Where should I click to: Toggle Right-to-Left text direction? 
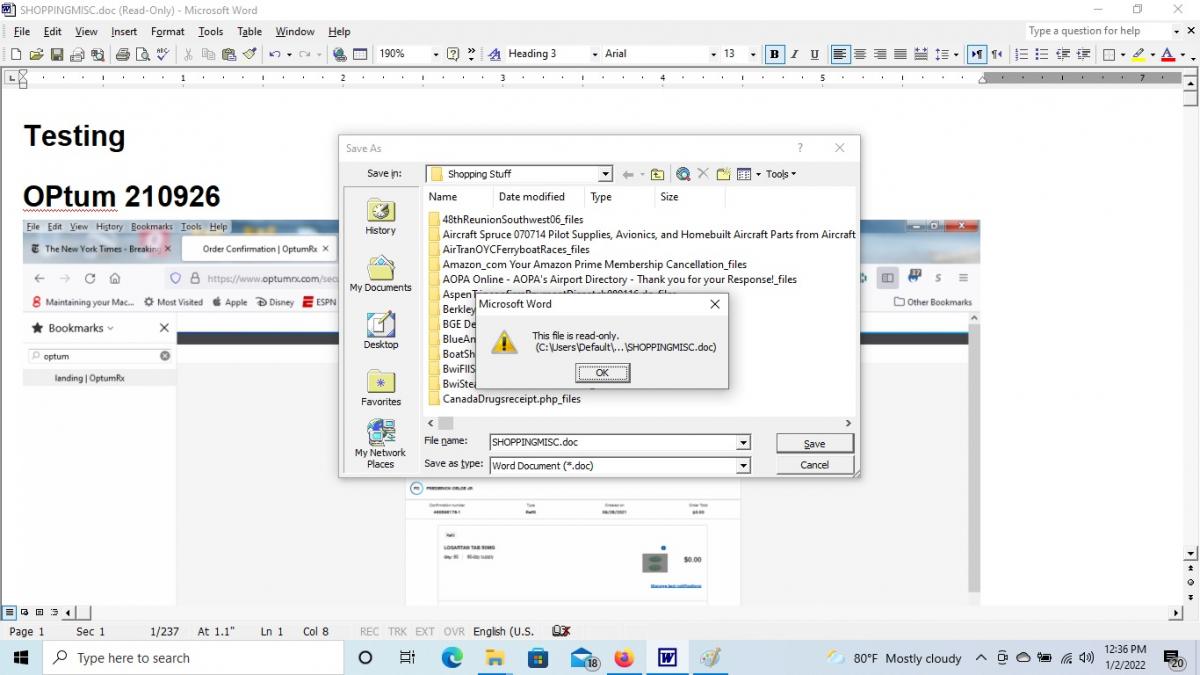[997, 54]
